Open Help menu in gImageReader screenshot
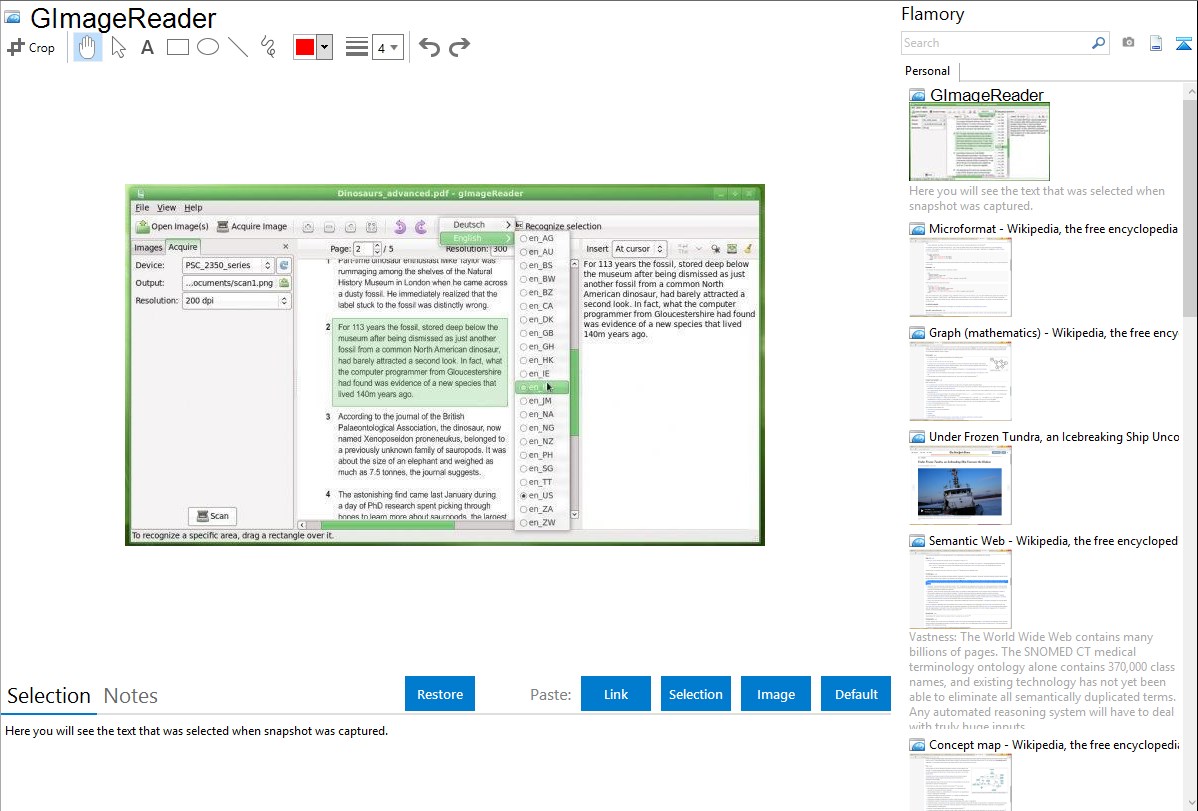Image resolution: width=1198 pixels, height=811 pixels. click(193, 208)
